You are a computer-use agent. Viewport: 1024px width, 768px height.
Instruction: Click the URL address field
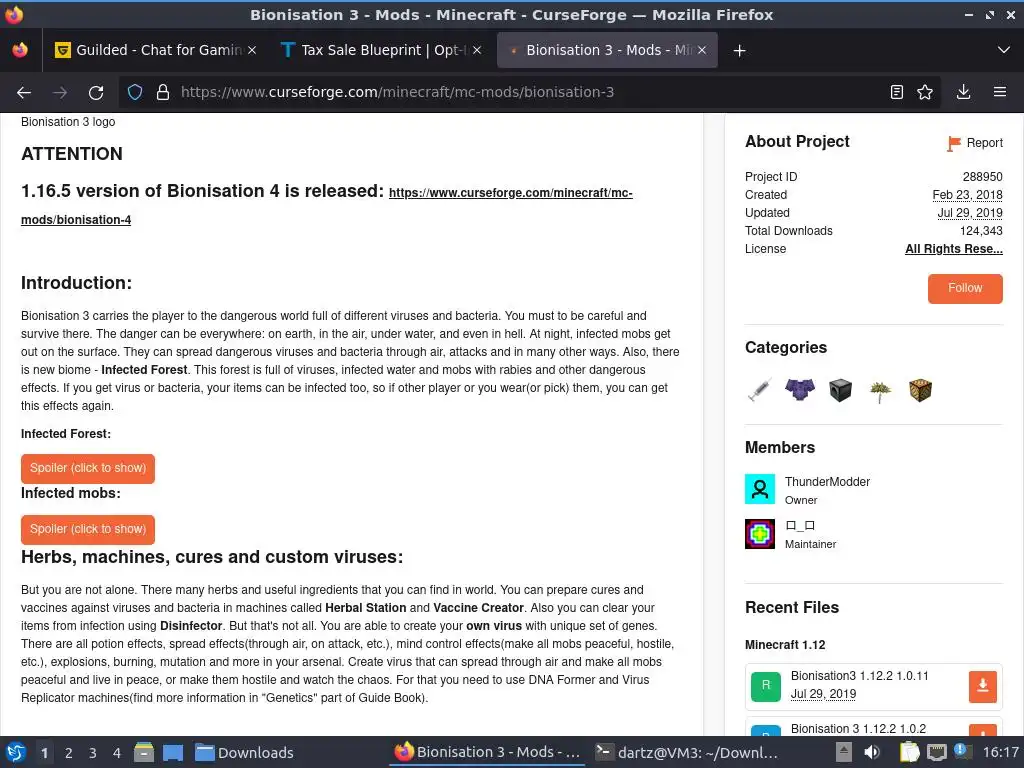point(528,92)
